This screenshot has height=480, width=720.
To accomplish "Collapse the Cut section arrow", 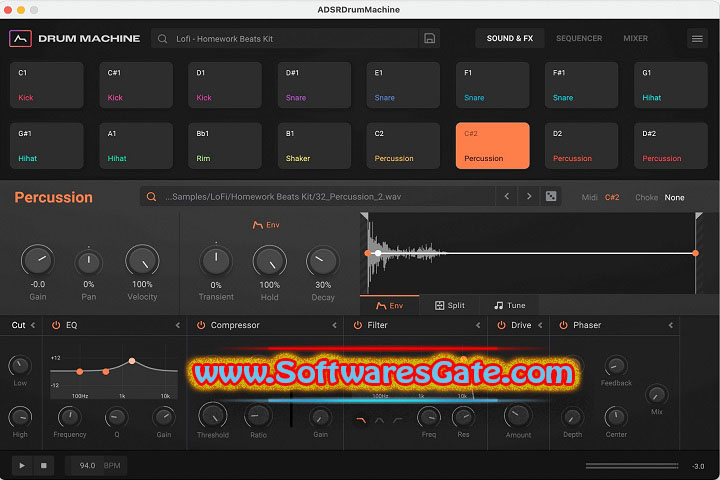I will 33,325.
